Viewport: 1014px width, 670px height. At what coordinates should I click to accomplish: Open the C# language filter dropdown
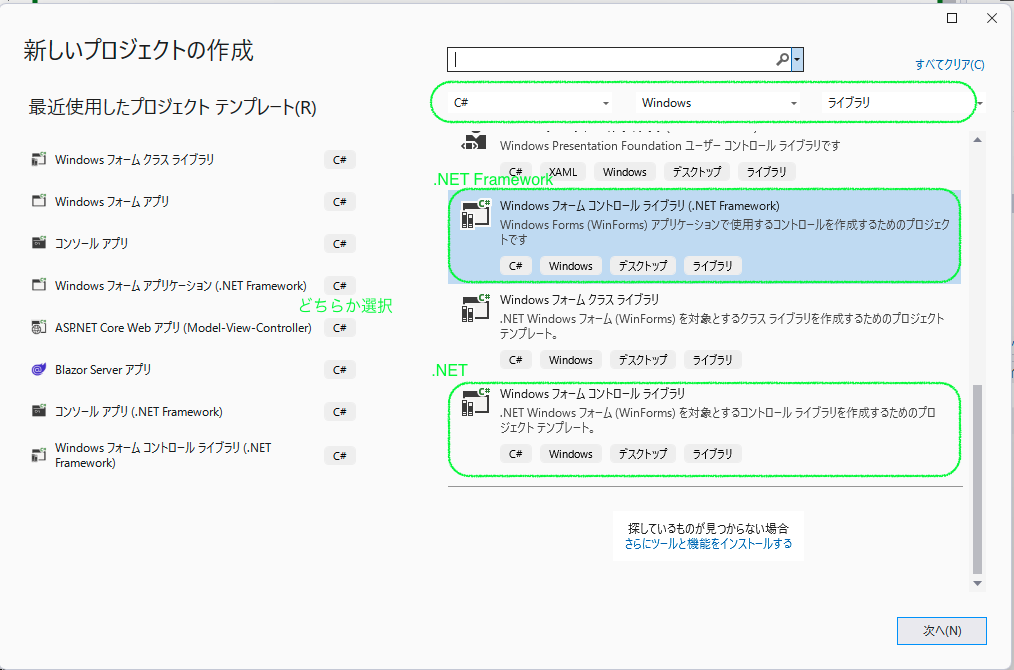point(531,103)
